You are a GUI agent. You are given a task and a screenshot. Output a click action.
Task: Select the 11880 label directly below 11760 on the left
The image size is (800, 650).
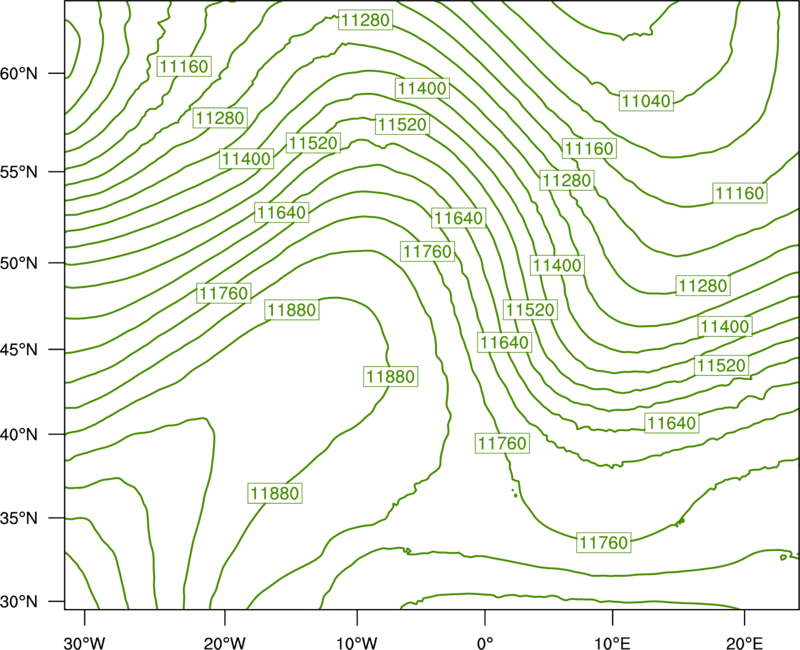click(x=292, y=310)
